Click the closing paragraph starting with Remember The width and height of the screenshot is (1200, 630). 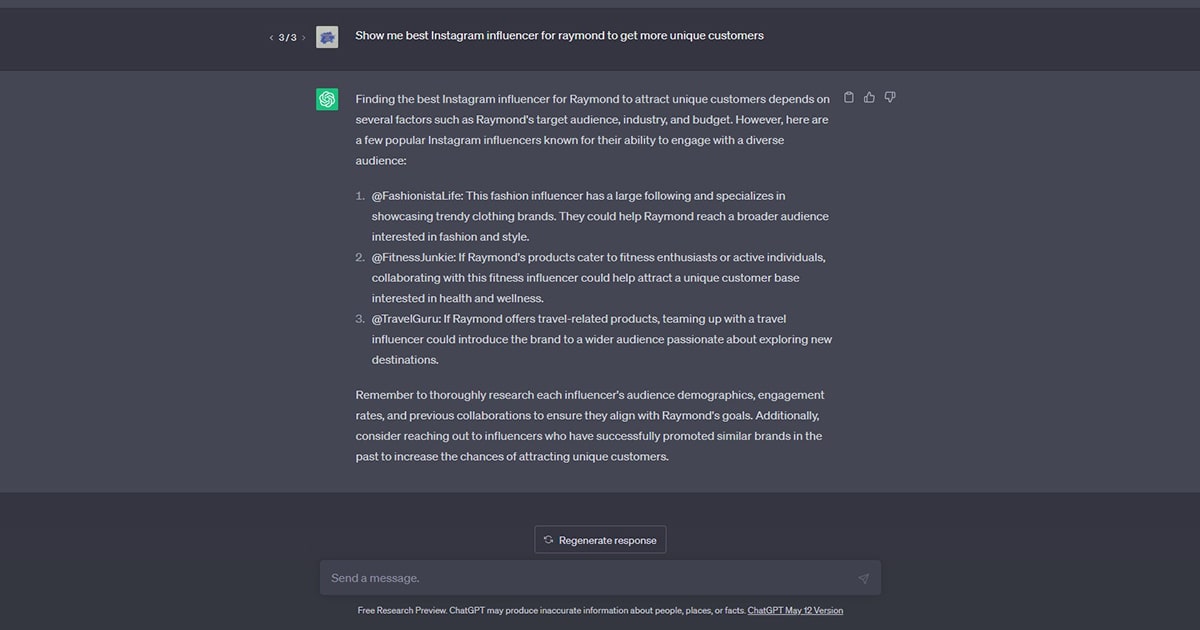(x=590, y=426)
